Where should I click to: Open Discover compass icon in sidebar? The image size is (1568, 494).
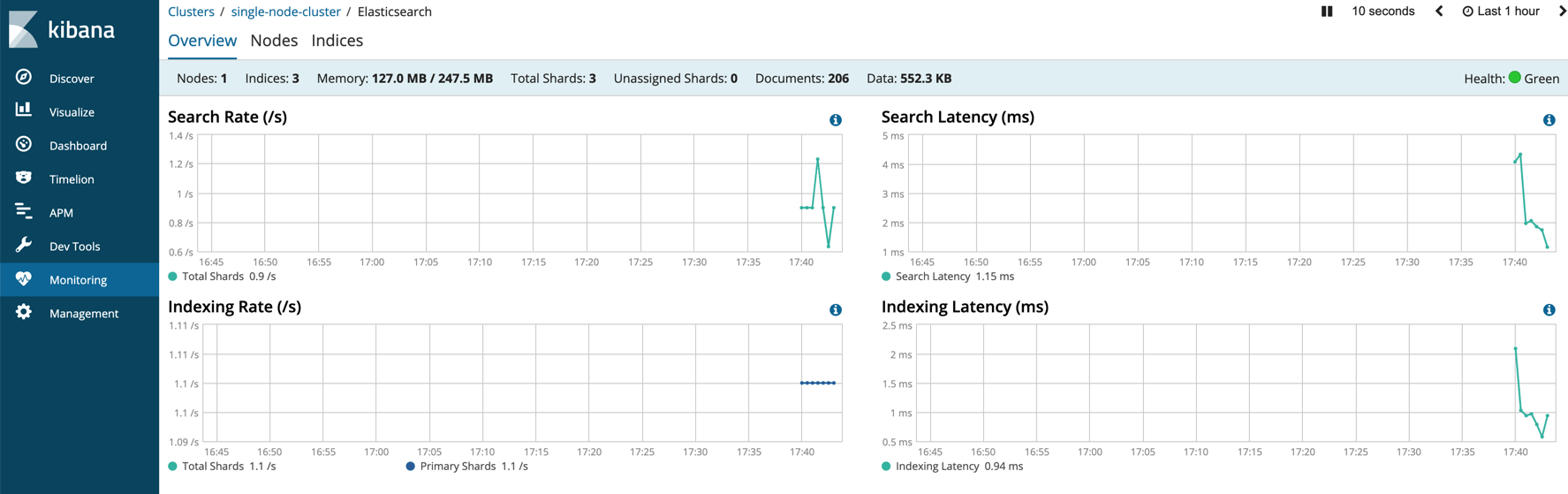tap(24, 77)
